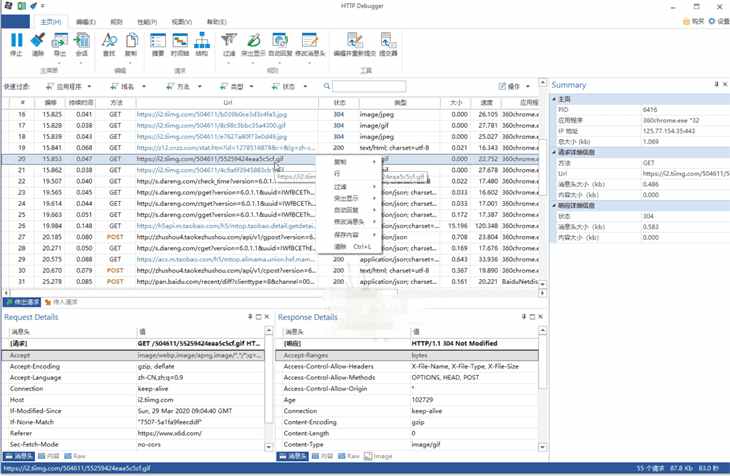Open the Status quick filter dropdown
The width and height of the screenshot is (730, 476).
(x=289, y=86)
